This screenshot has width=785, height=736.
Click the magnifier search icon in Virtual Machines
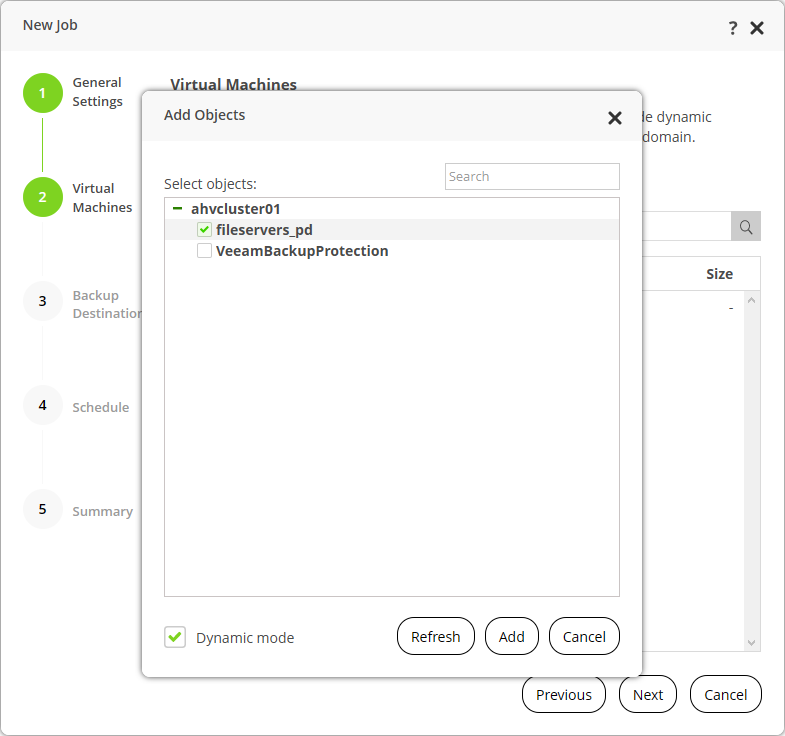[x=745, y=227]
